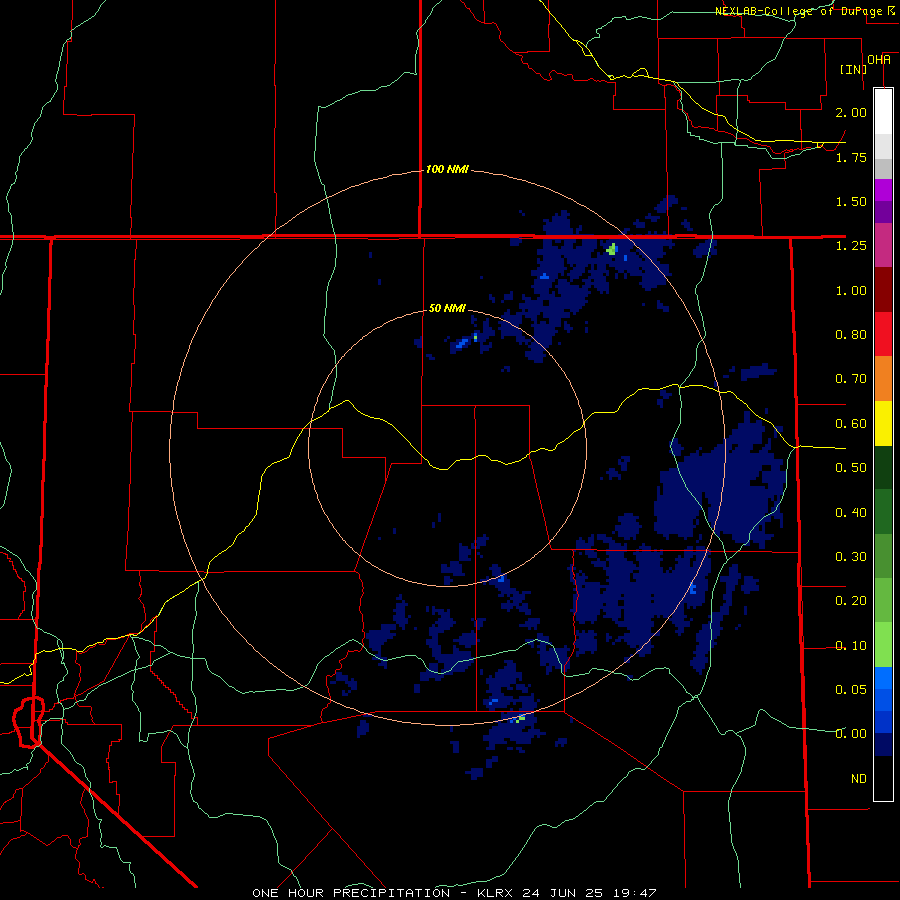Screen dimensions: 900x900
Task: Select the 2.00 legend value
Action: click(851, 112)
